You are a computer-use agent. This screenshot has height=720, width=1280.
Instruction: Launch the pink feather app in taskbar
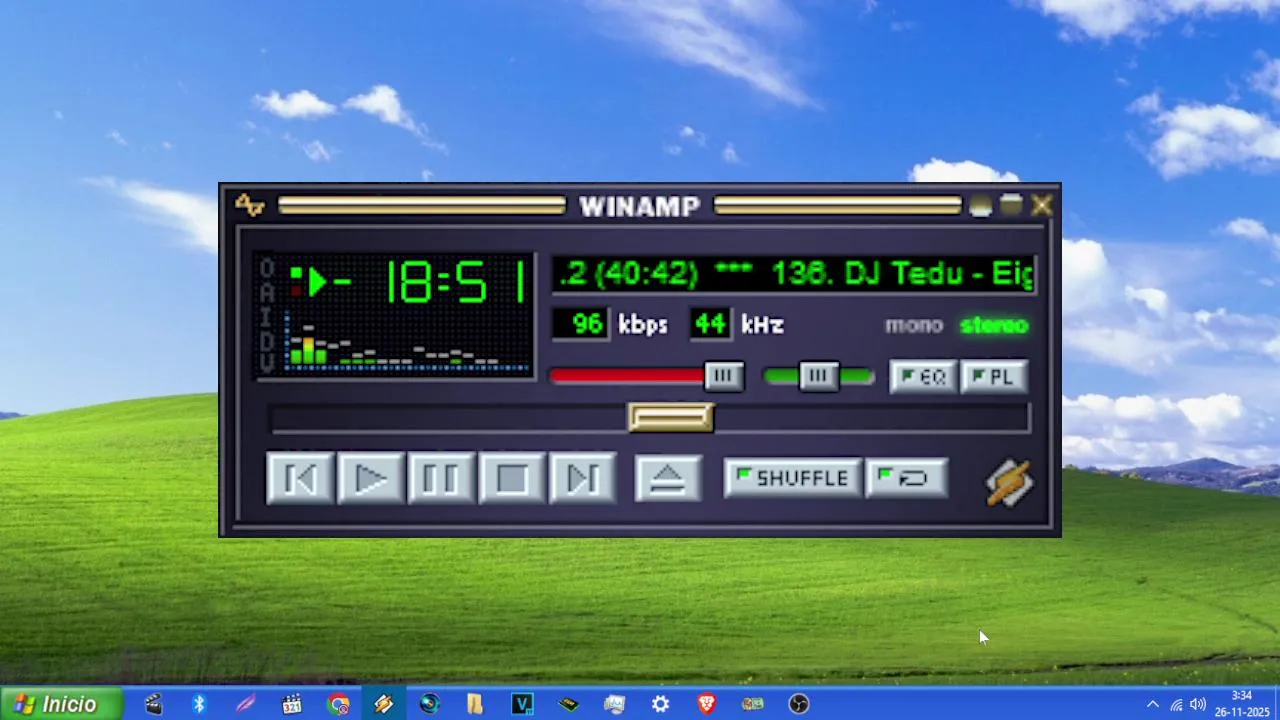pos(245,704)
